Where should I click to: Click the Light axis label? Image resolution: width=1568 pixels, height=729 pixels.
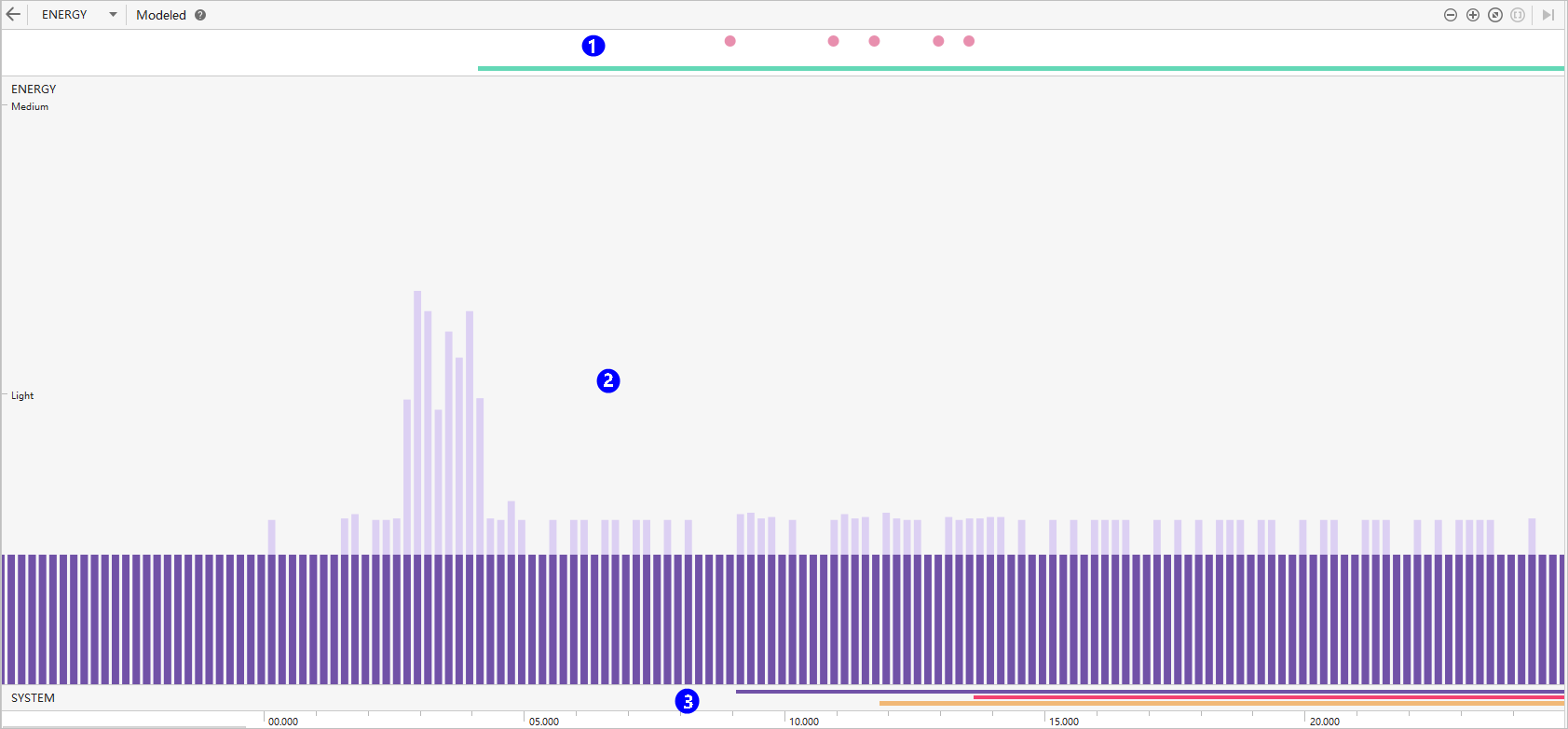click(22, 395)
